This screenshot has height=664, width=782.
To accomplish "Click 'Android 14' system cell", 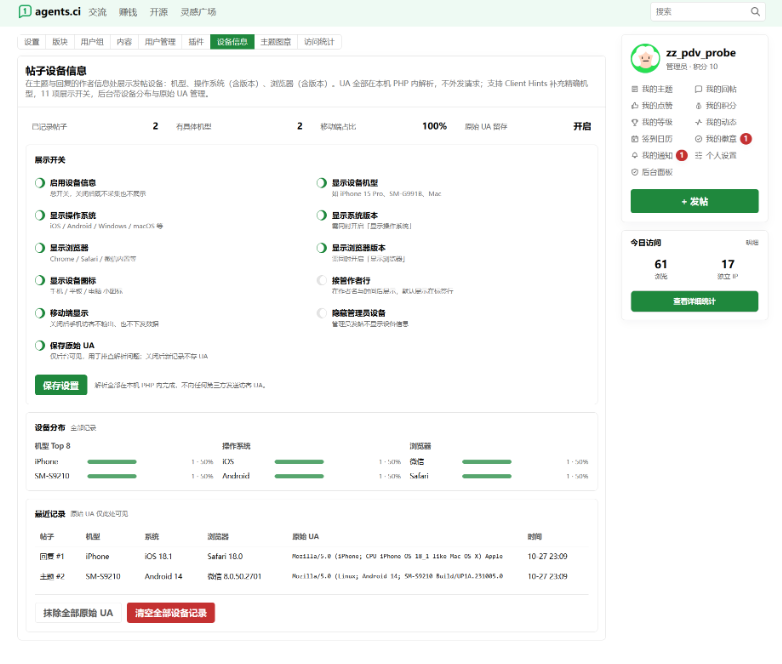I will [x=164, y=576].
